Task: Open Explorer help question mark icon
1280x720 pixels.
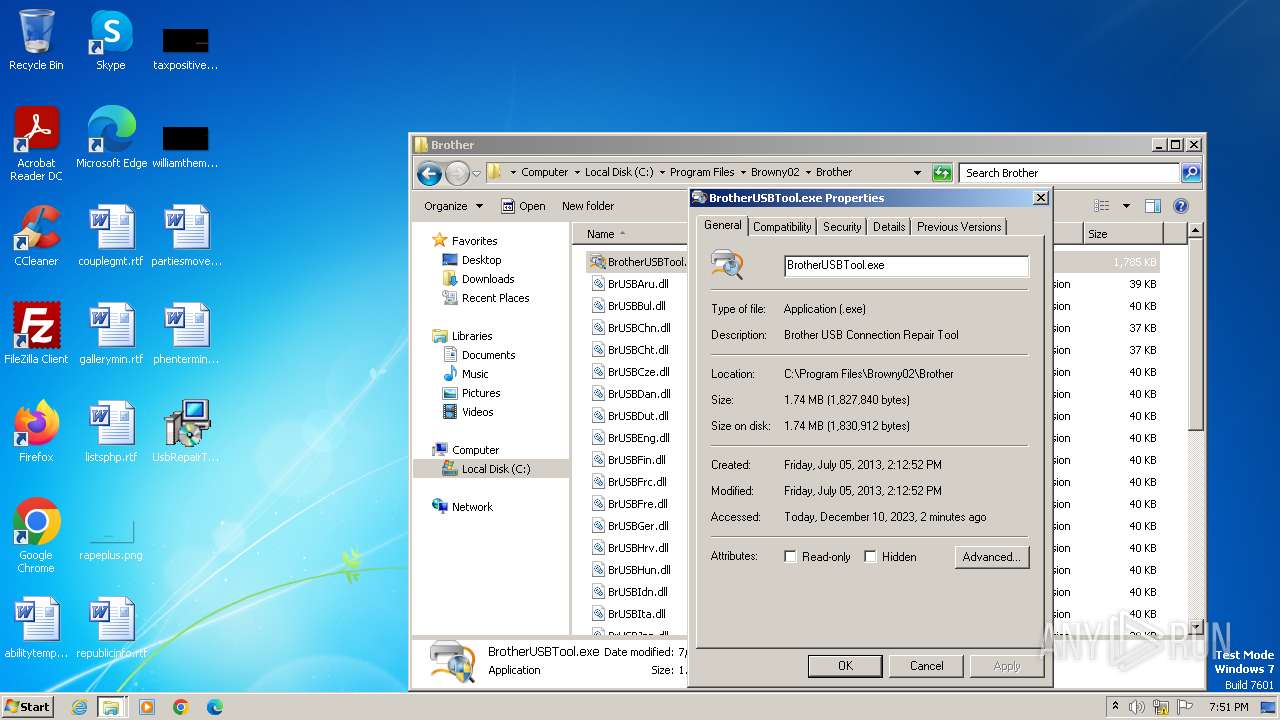Action: (1180, 206)
